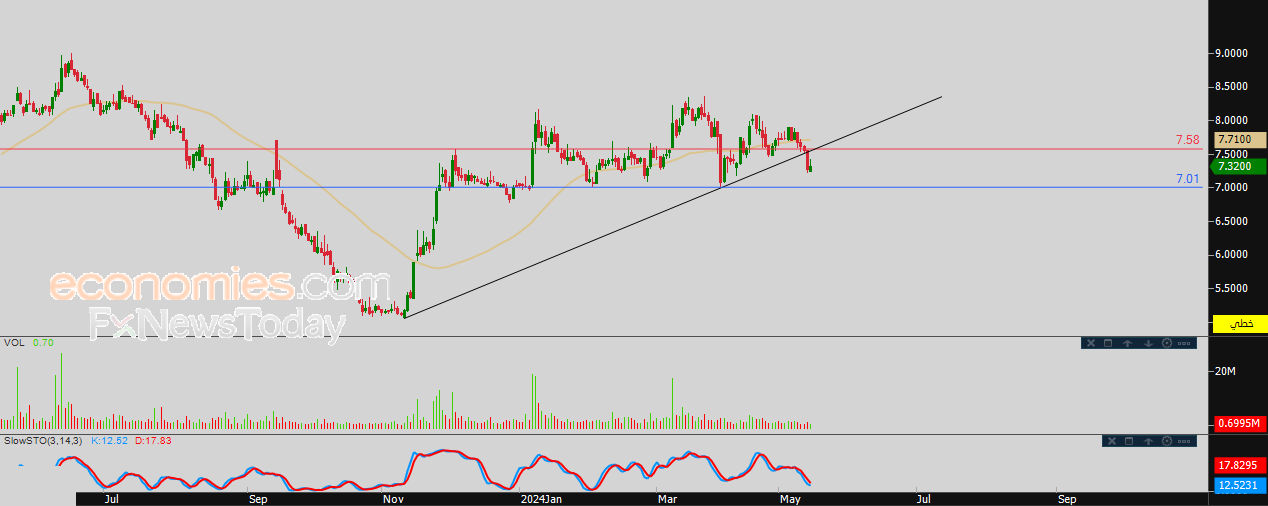Screen dimensions: 1268x506
Task: Maximize the VOL indicator panel
Action: [1108, 343]
